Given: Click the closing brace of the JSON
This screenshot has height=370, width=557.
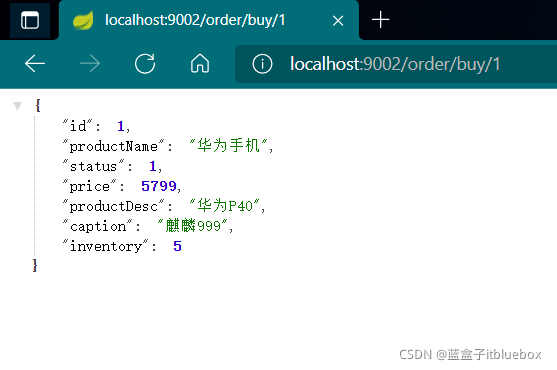Looking at the screenshot, I should (35, 265).
